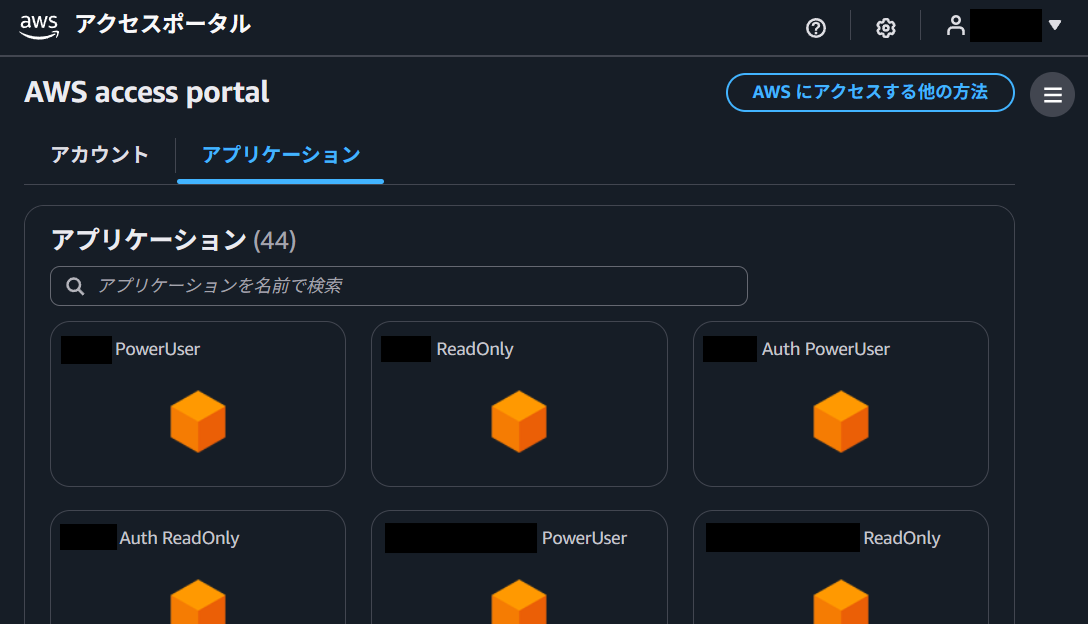
Task: Expand the user account dropdown arrow
Action: pos(1054,26)
